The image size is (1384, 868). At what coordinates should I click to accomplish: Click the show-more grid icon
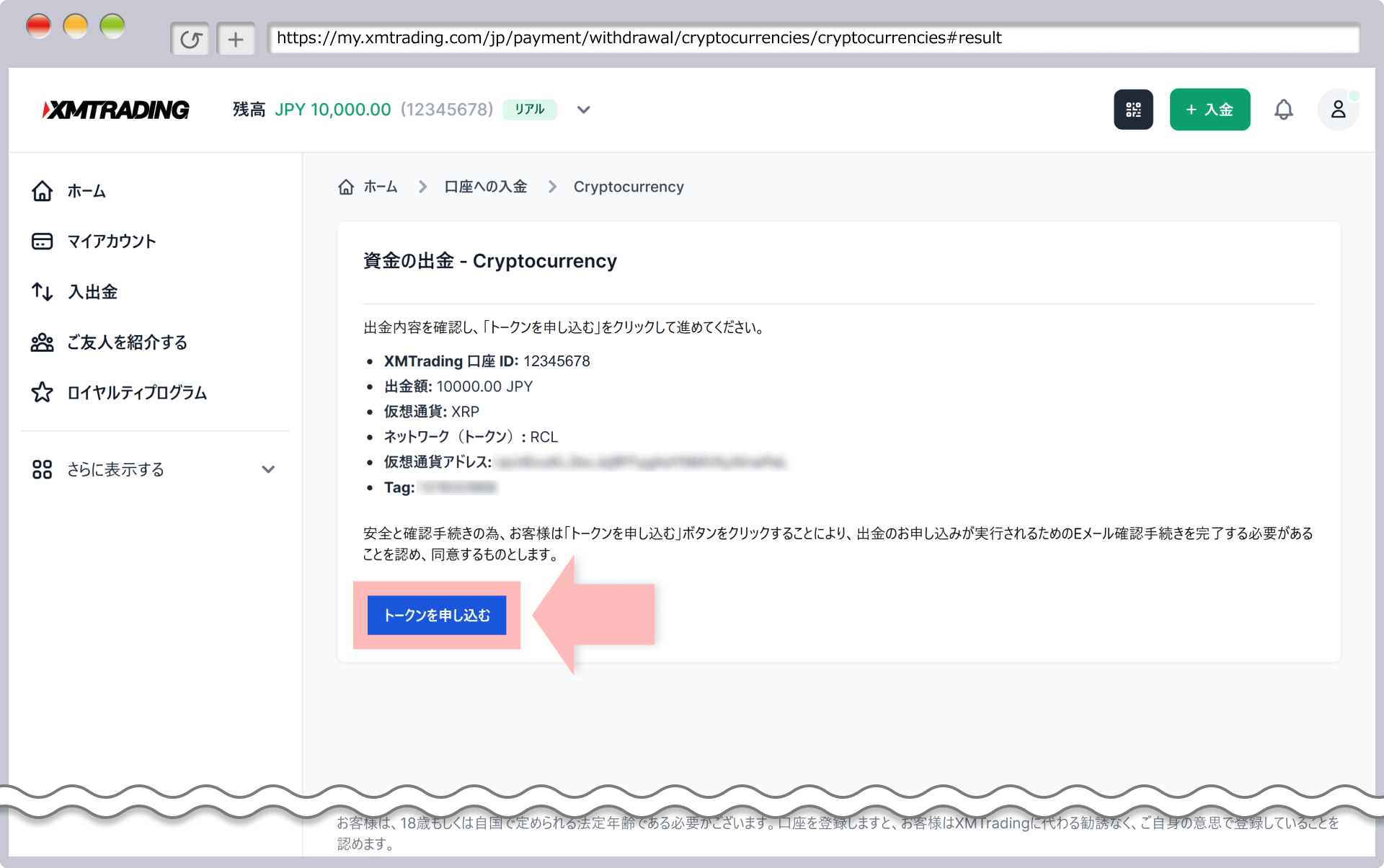(42, 469)
